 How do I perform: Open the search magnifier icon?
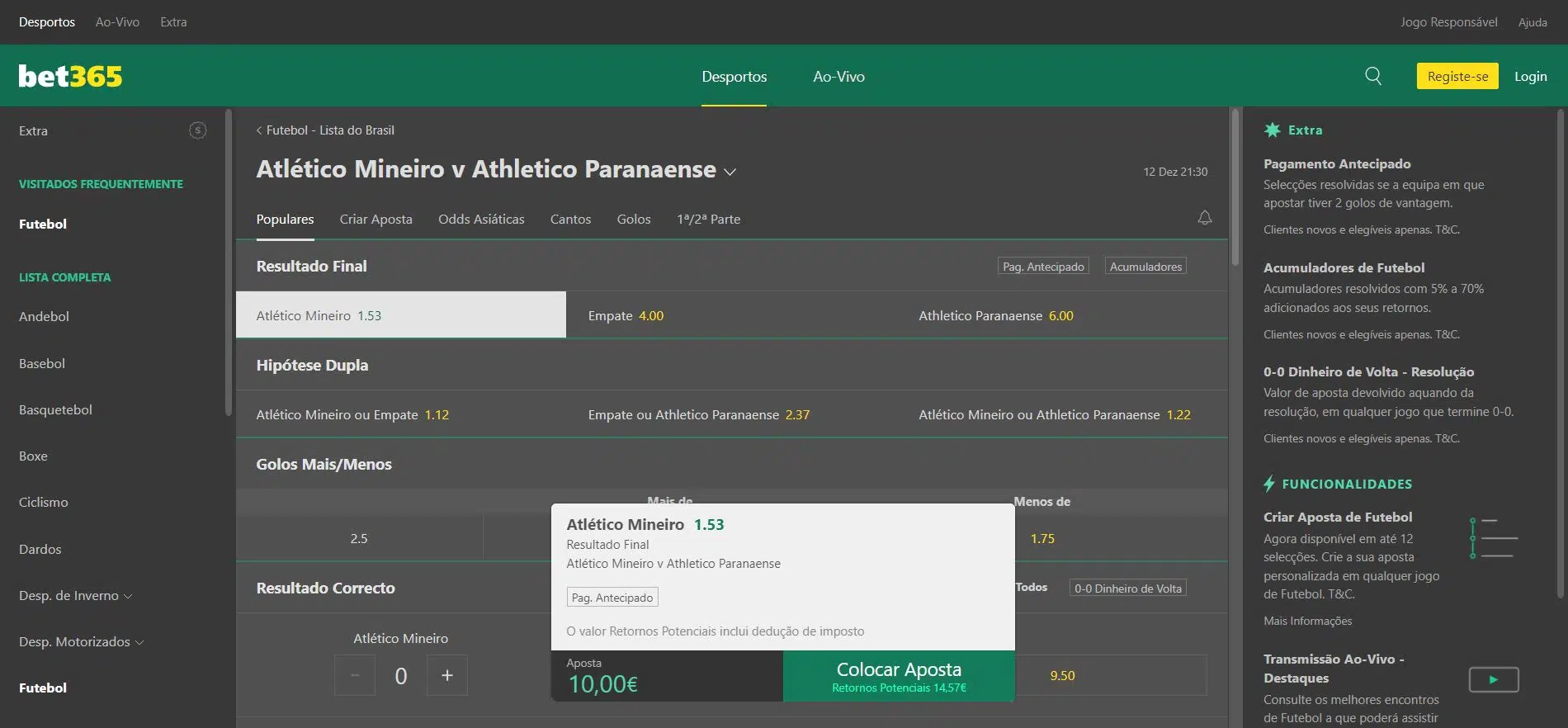[x=1373, y=76]
